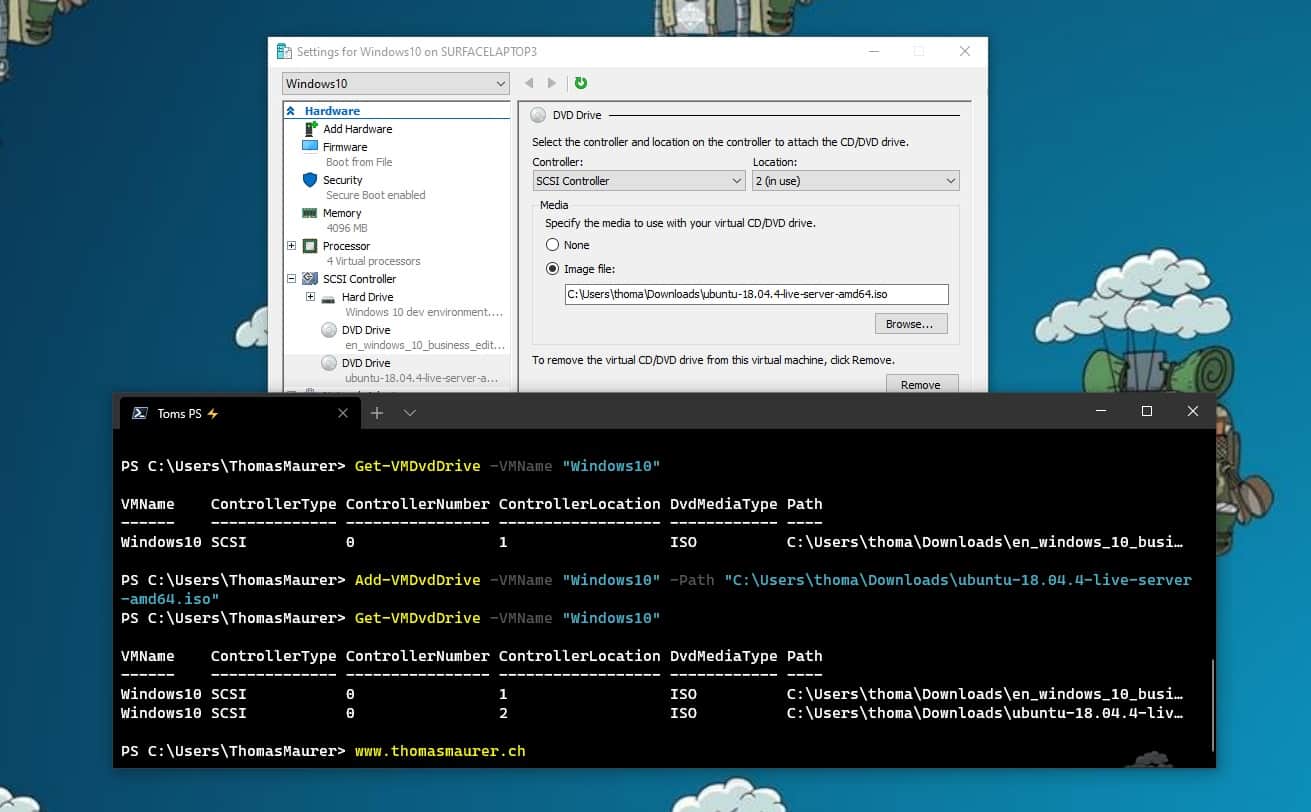Screen dimensions: 1311x812
Task: Maximize the terminal window
Action: coord(1147,411)
